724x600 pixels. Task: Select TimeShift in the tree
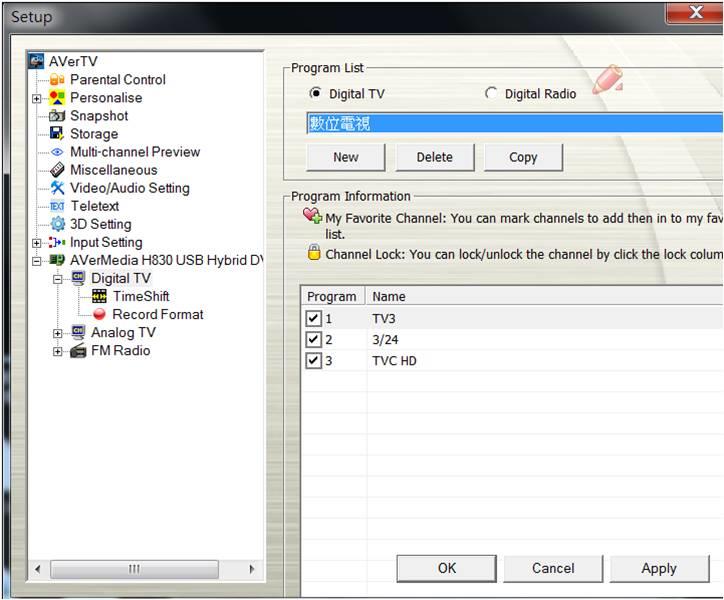[141, 296]
